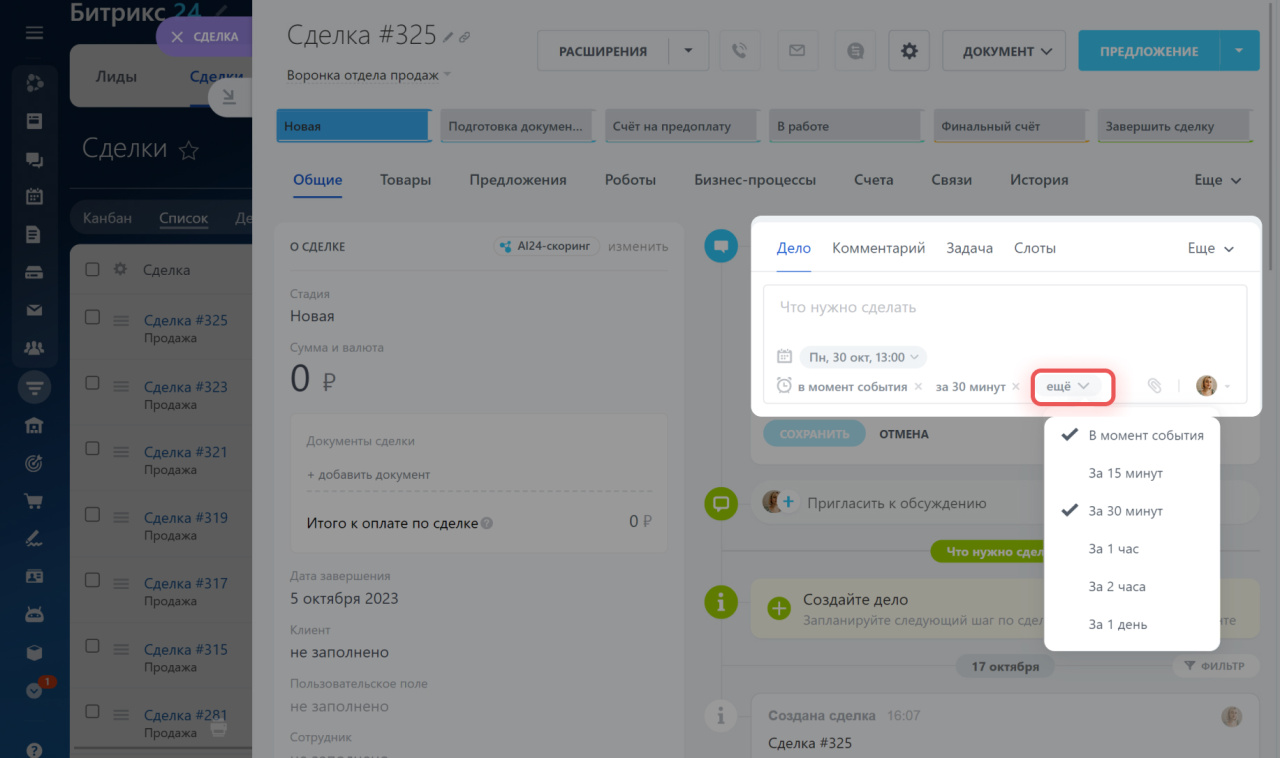This screenshot has height=758, width=1280.
Task: Click the paperclip attach file icon
Action: [1154, 386]
